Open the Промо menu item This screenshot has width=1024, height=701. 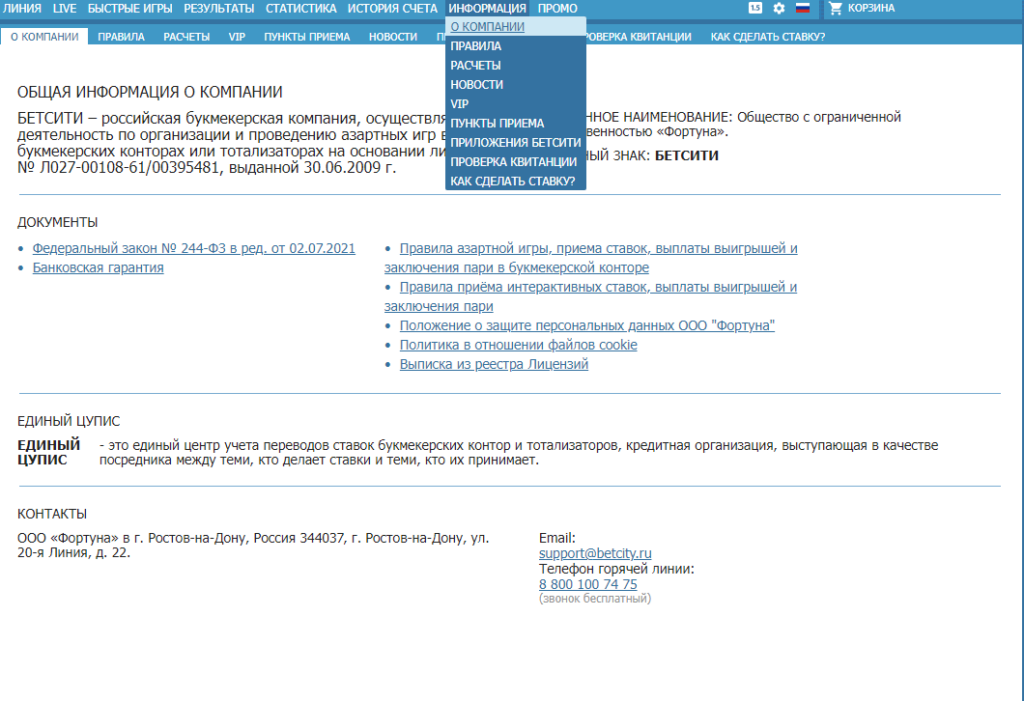557,8
